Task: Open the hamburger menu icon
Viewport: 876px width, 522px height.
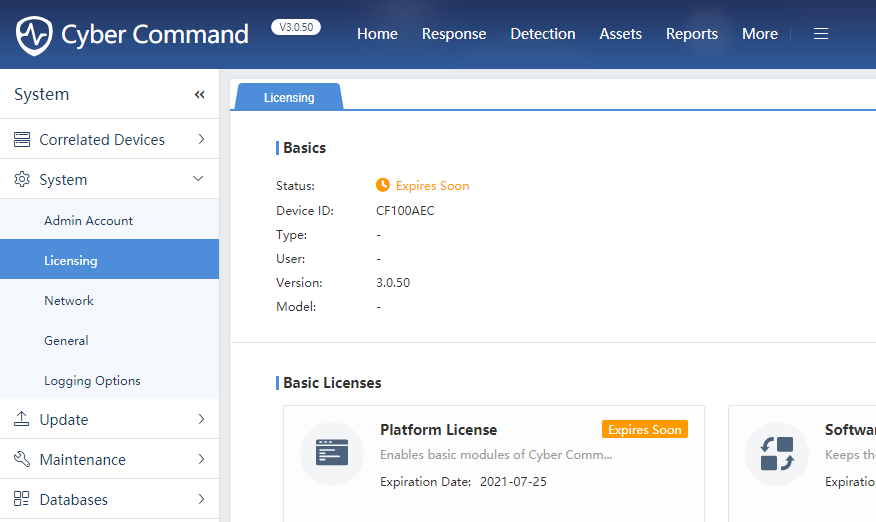Action: pyautogui.click(x=821, y=34)
